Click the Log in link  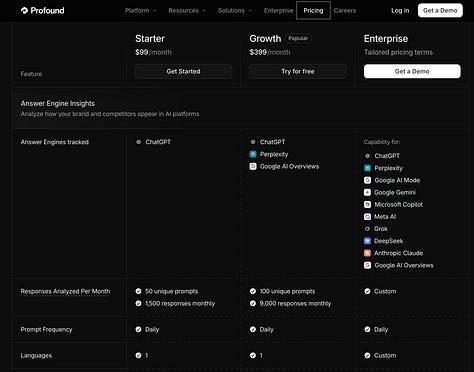pyautogui.click(x=400, y=11)
